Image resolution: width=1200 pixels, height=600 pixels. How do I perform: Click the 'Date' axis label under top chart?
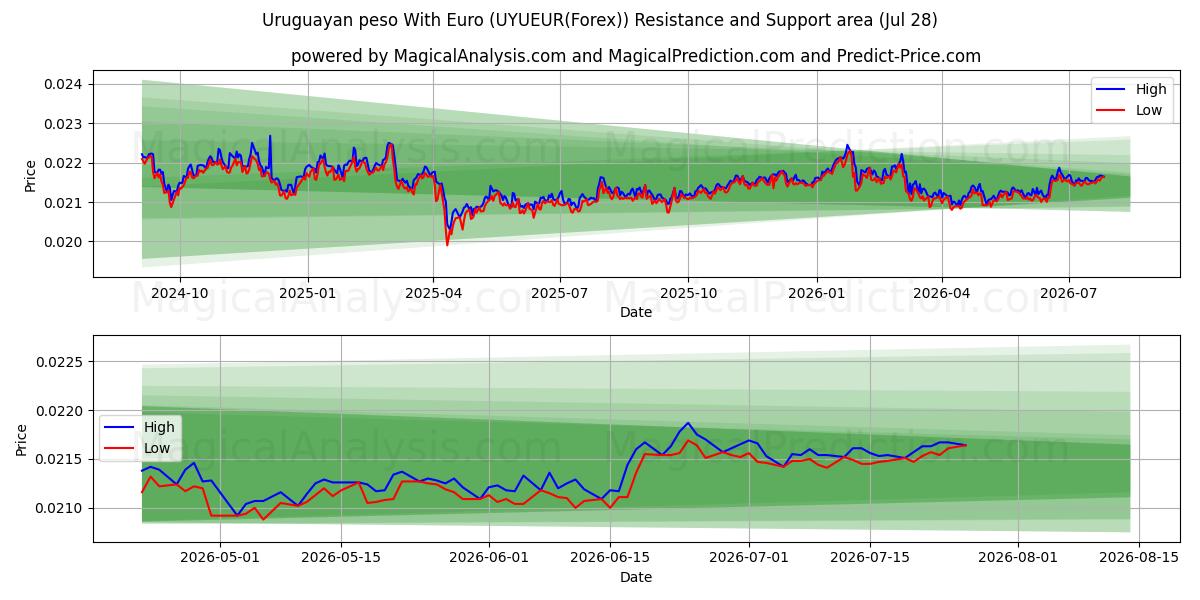click(636, 312)
